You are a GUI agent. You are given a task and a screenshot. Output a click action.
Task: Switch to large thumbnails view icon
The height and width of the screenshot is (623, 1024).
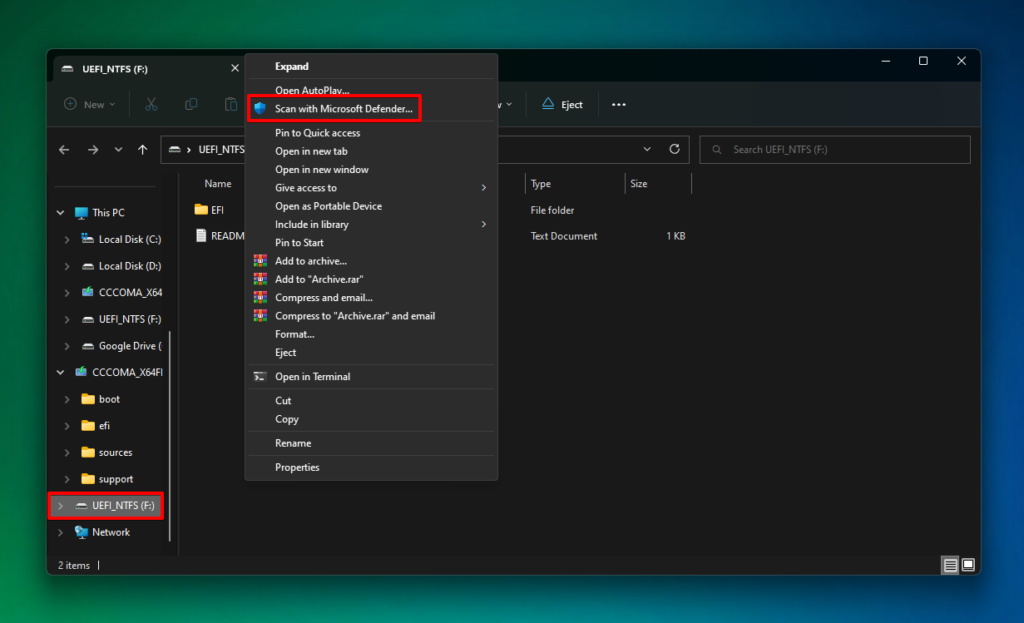968,565
